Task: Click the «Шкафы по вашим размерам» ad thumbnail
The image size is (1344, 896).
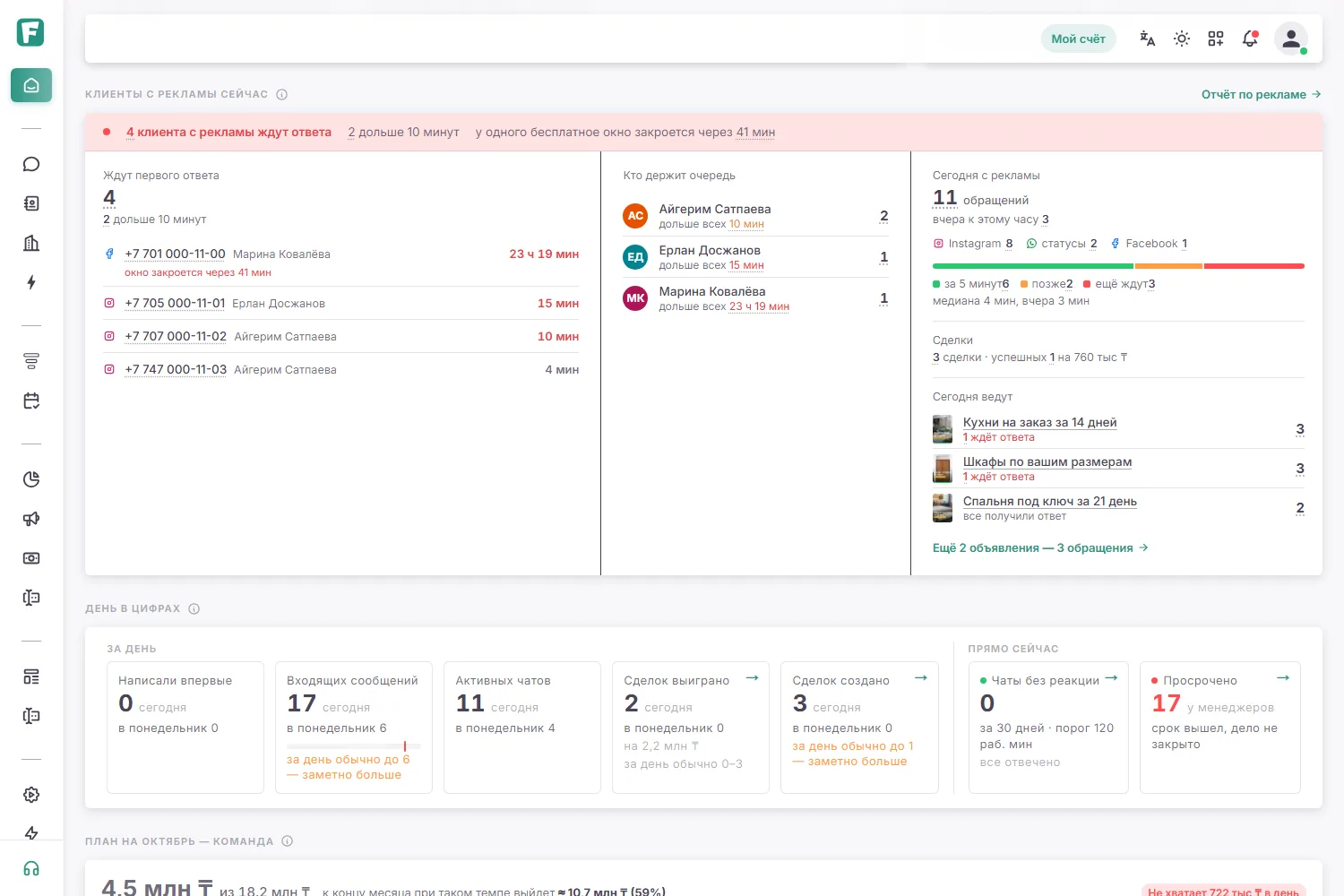Action: 943,469
